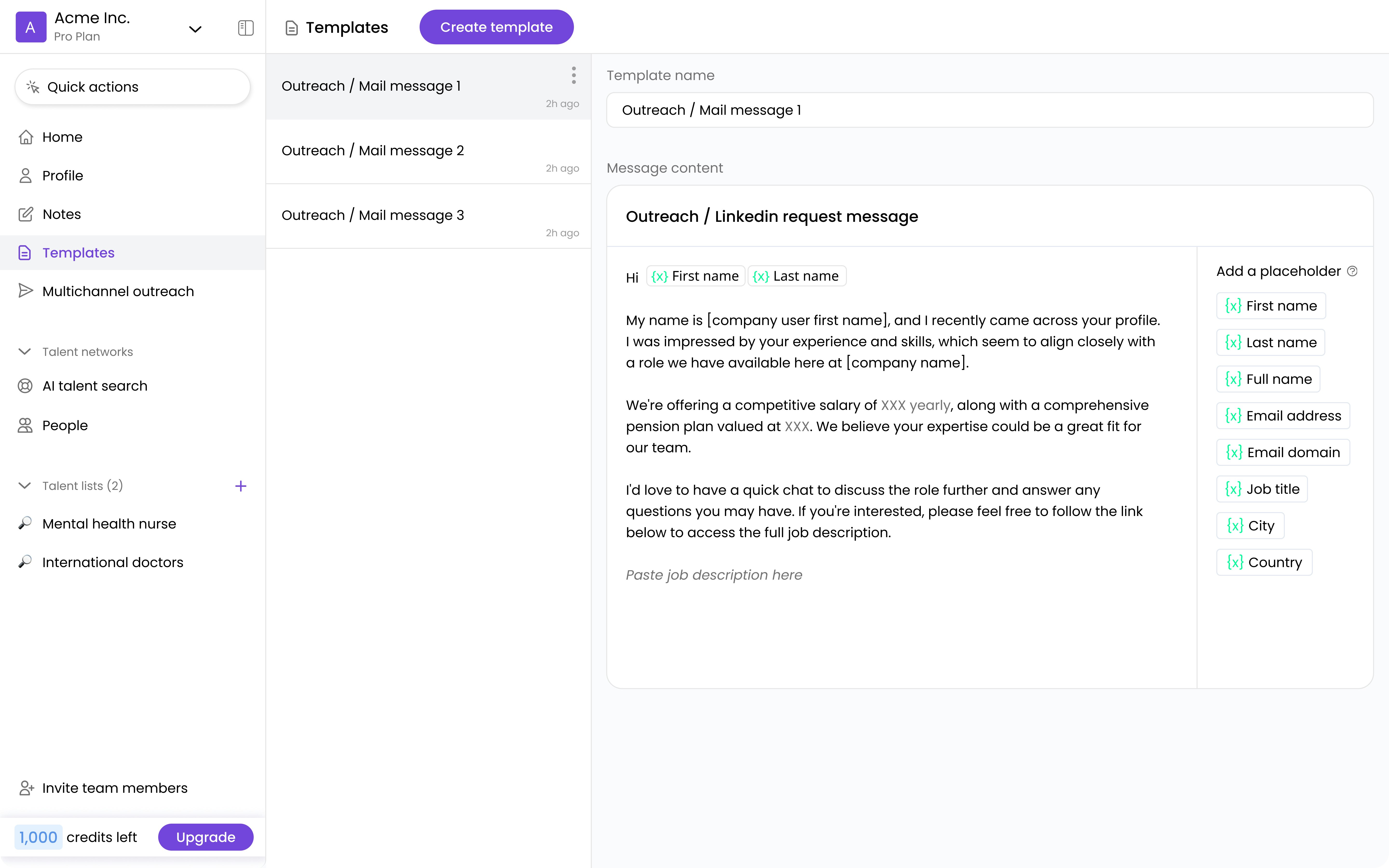1389x868 pixels.
Task: Collapse the Talent lists section
Action: point(25,486)
